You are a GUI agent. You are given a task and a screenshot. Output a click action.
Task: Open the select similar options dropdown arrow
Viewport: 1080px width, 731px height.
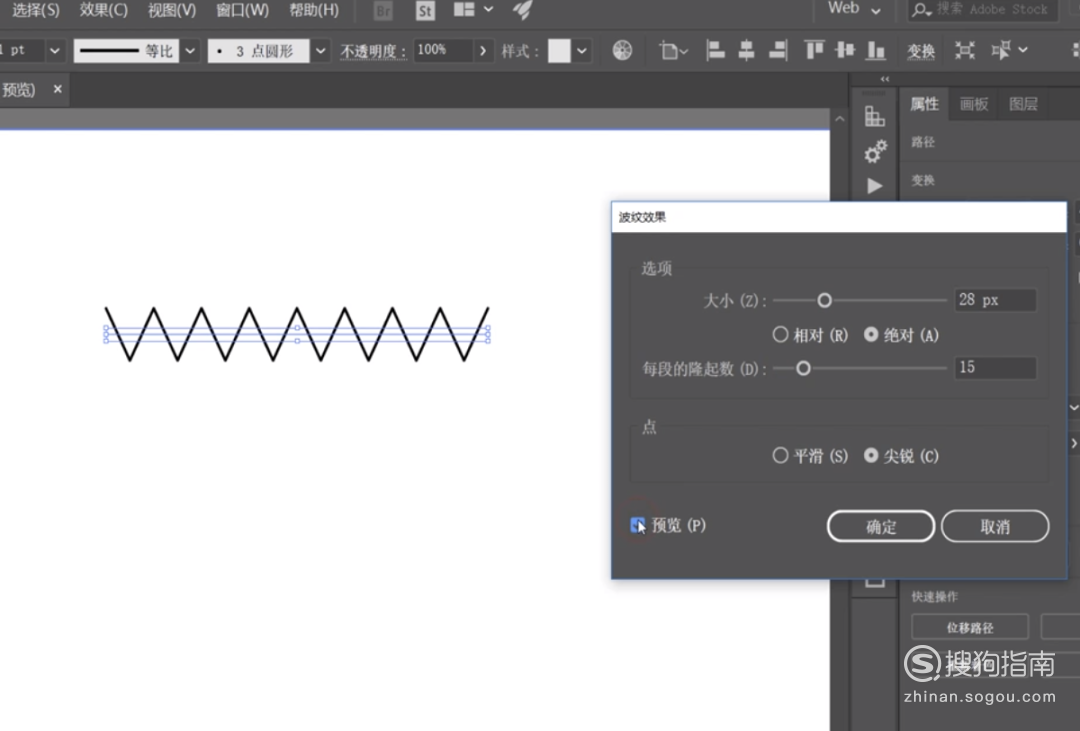1023,50
